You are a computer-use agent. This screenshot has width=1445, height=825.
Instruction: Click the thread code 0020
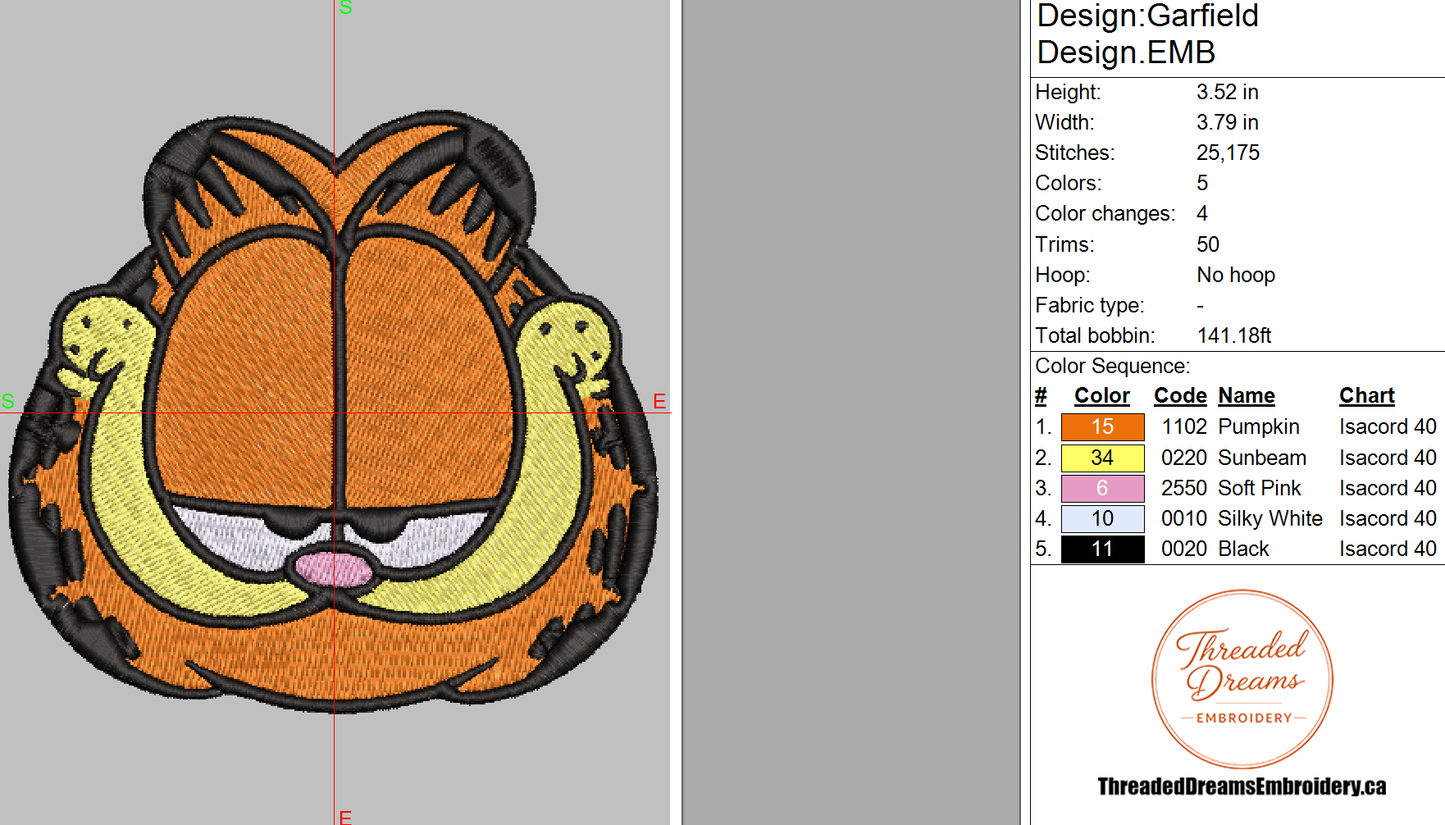[1184, 549]
